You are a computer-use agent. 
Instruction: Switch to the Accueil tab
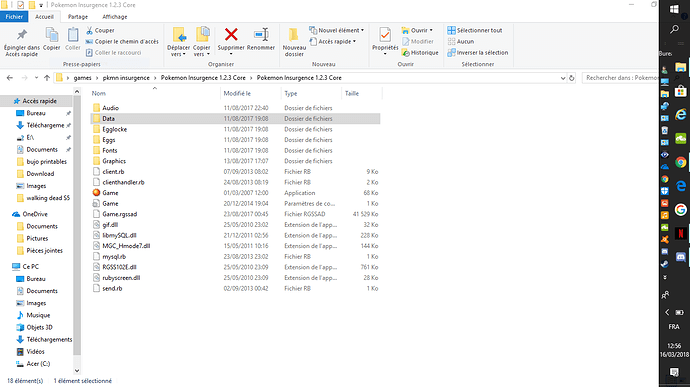coord(44,17)
